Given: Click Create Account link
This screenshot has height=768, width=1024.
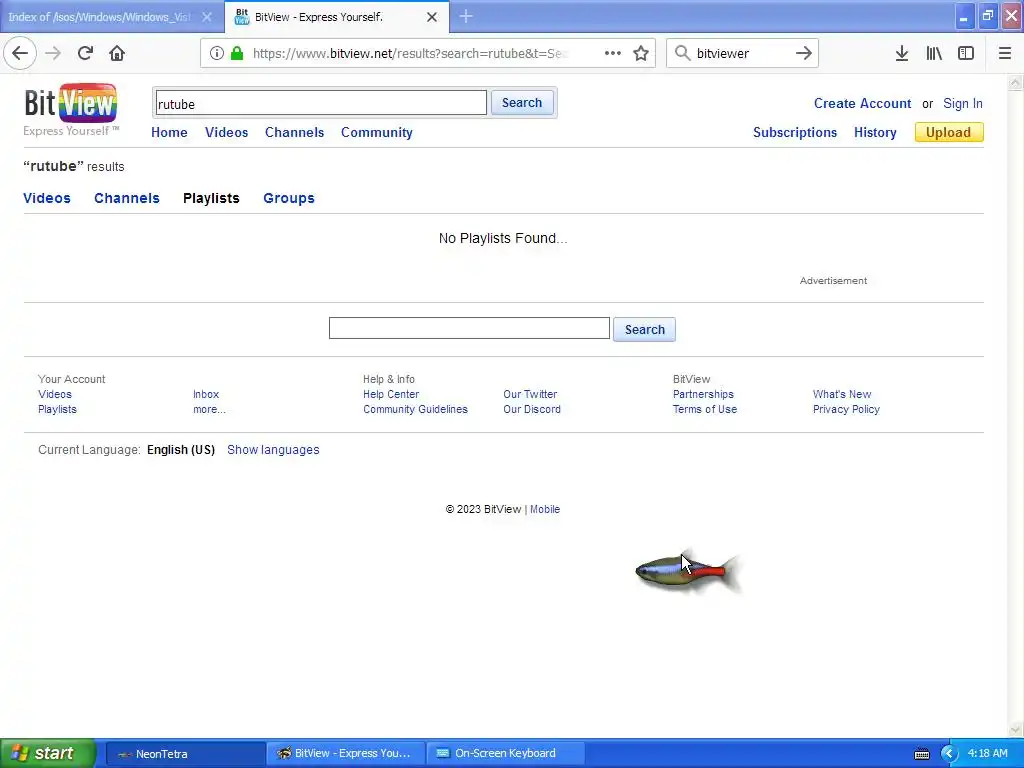Looking at the screenshot, I should 862,103.
